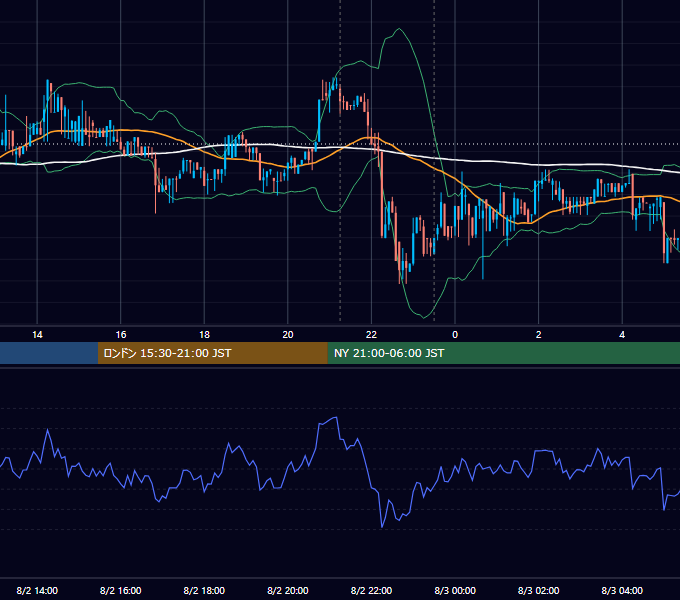Click time axis label 22
Viewport: 680px width, 600px height.
371,335
